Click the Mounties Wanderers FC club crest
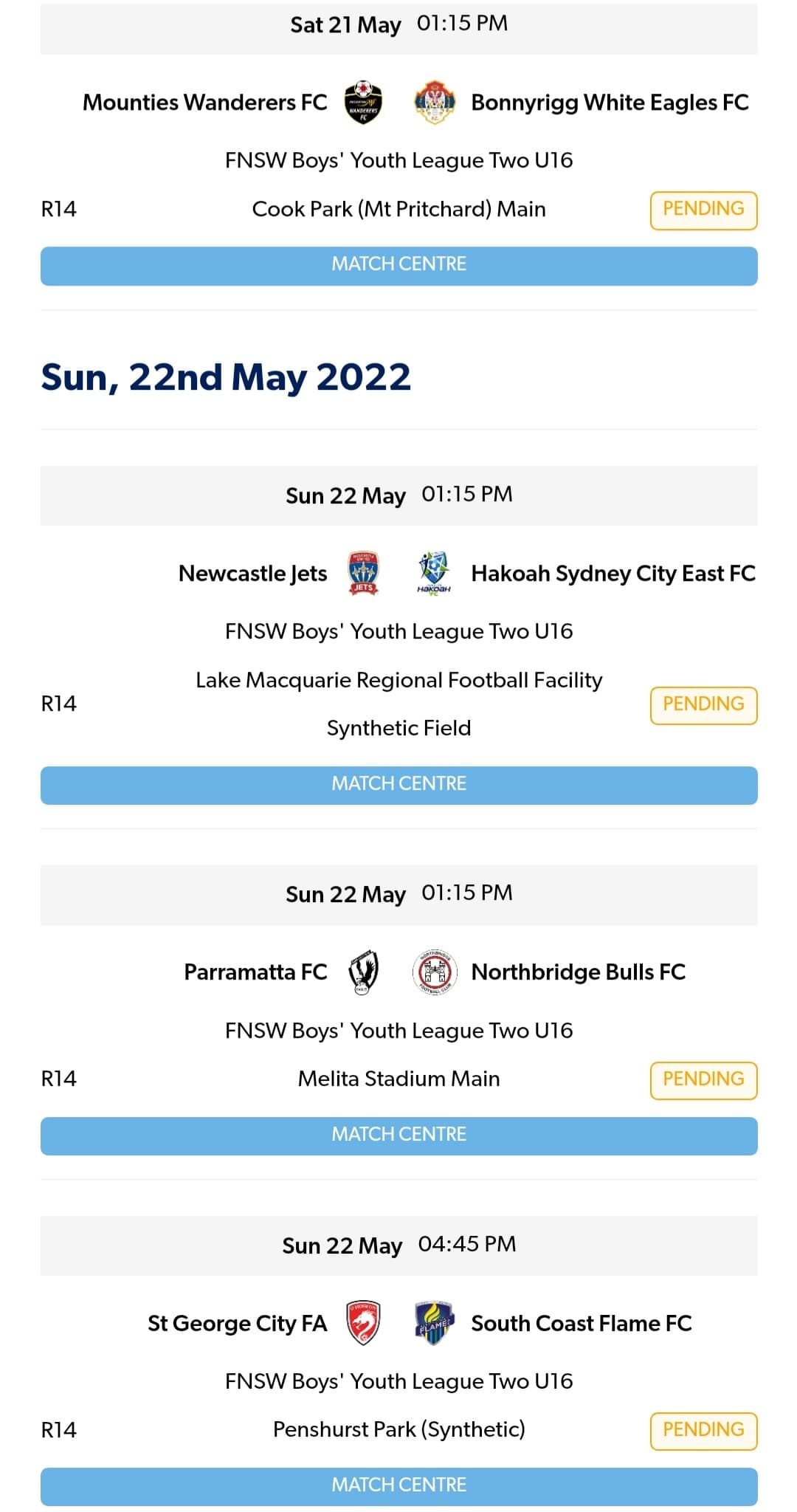This screenshot has width=797, height=1512. point(363,103)
